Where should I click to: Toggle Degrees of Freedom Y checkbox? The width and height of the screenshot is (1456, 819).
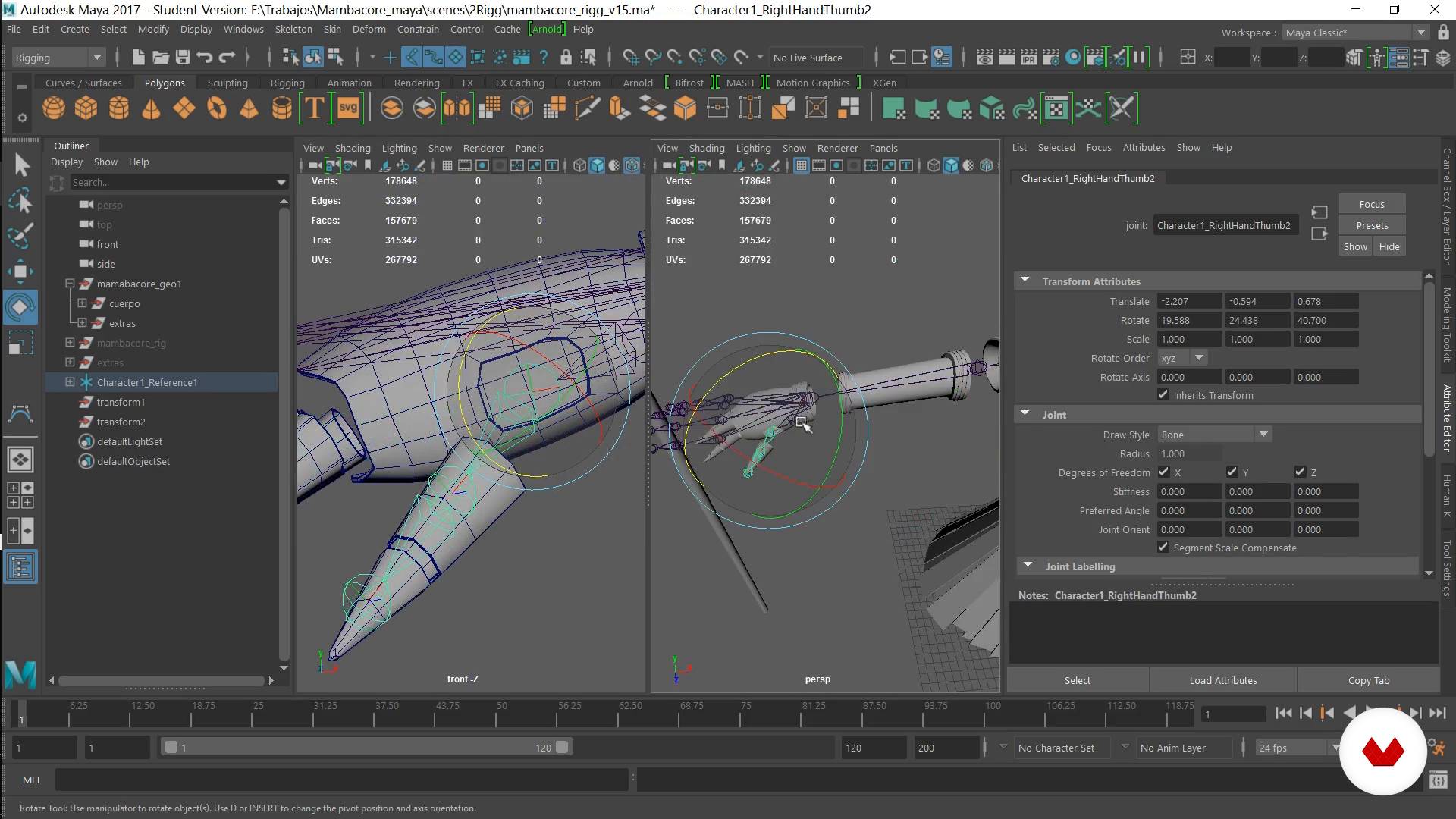(x=1232, y=472)
